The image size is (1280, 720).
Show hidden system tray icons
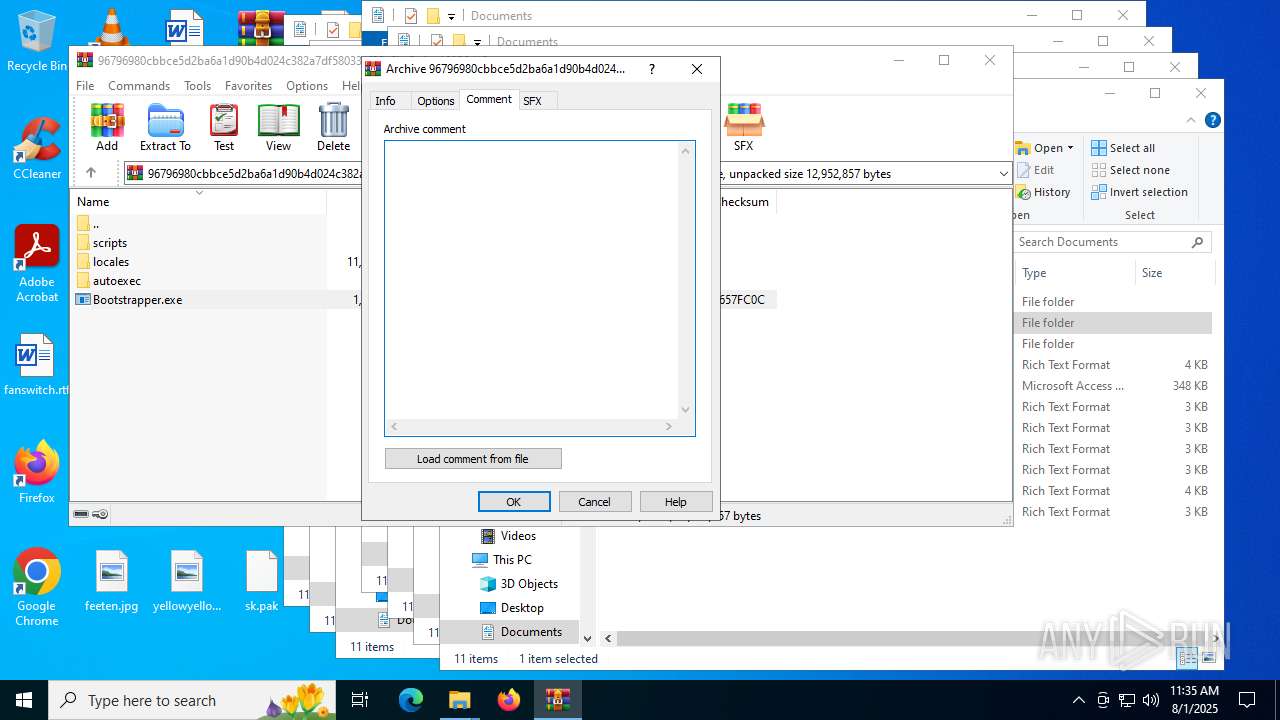[1078, 700]
